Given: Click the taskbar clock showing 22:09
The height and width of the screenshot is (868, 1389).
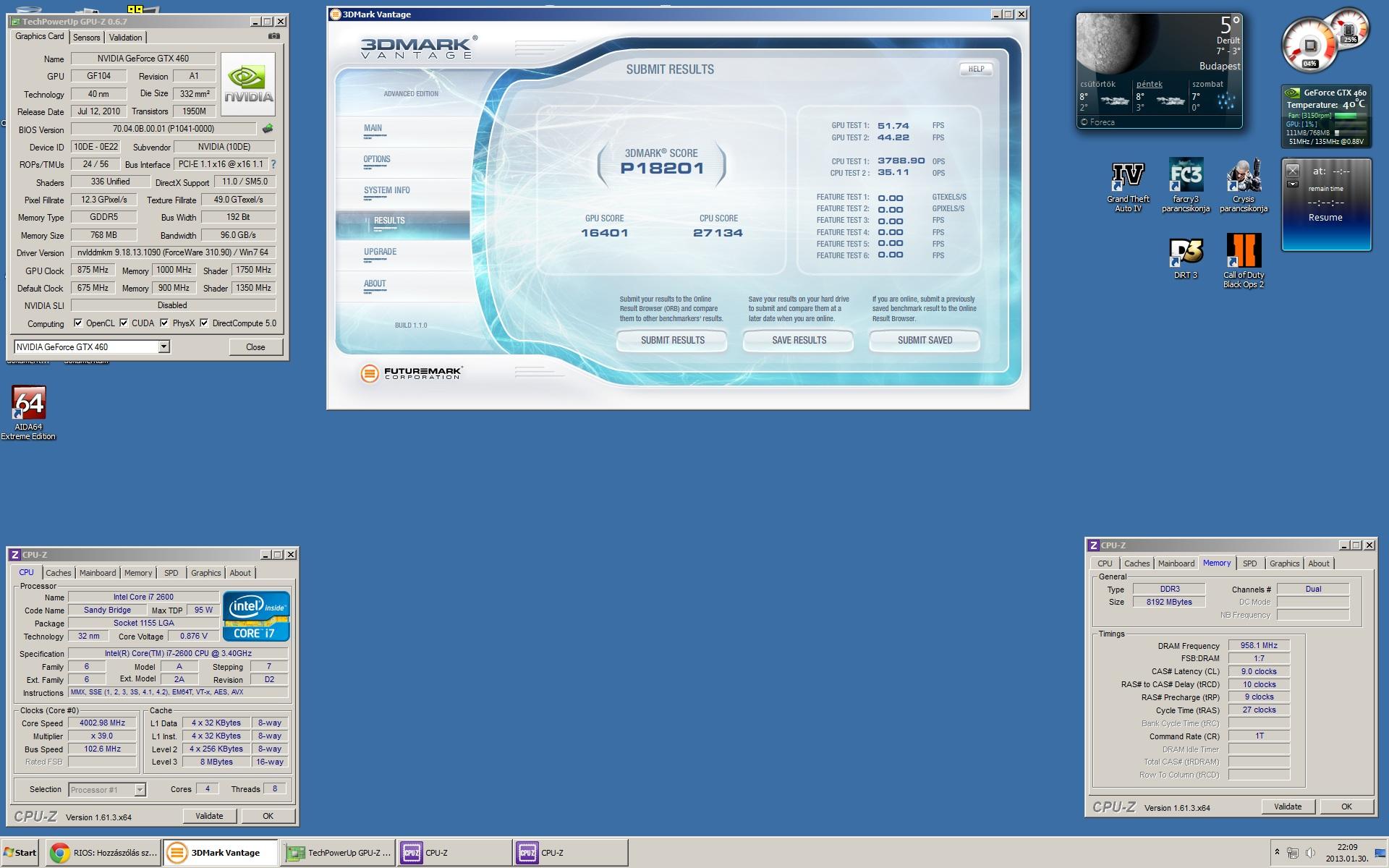Looking at the screenshot, I should 1347,853.
